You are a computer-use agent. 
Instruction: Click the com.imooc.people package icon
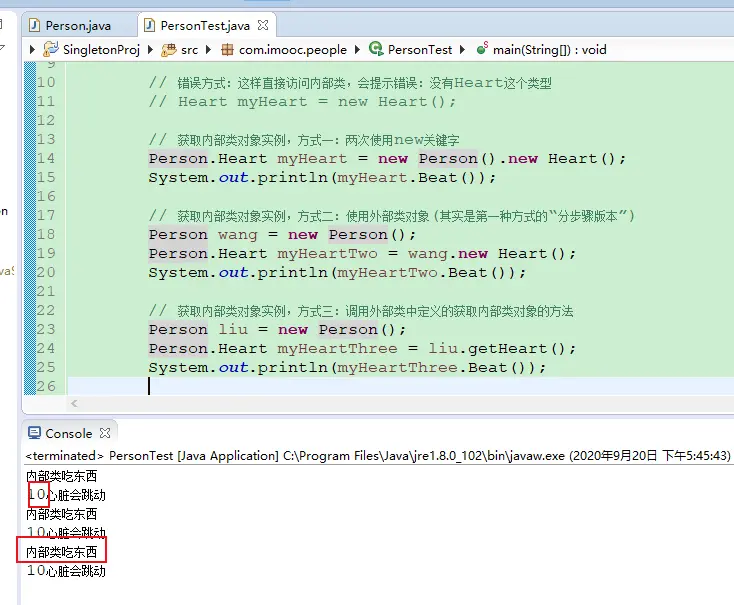[227, 49]
